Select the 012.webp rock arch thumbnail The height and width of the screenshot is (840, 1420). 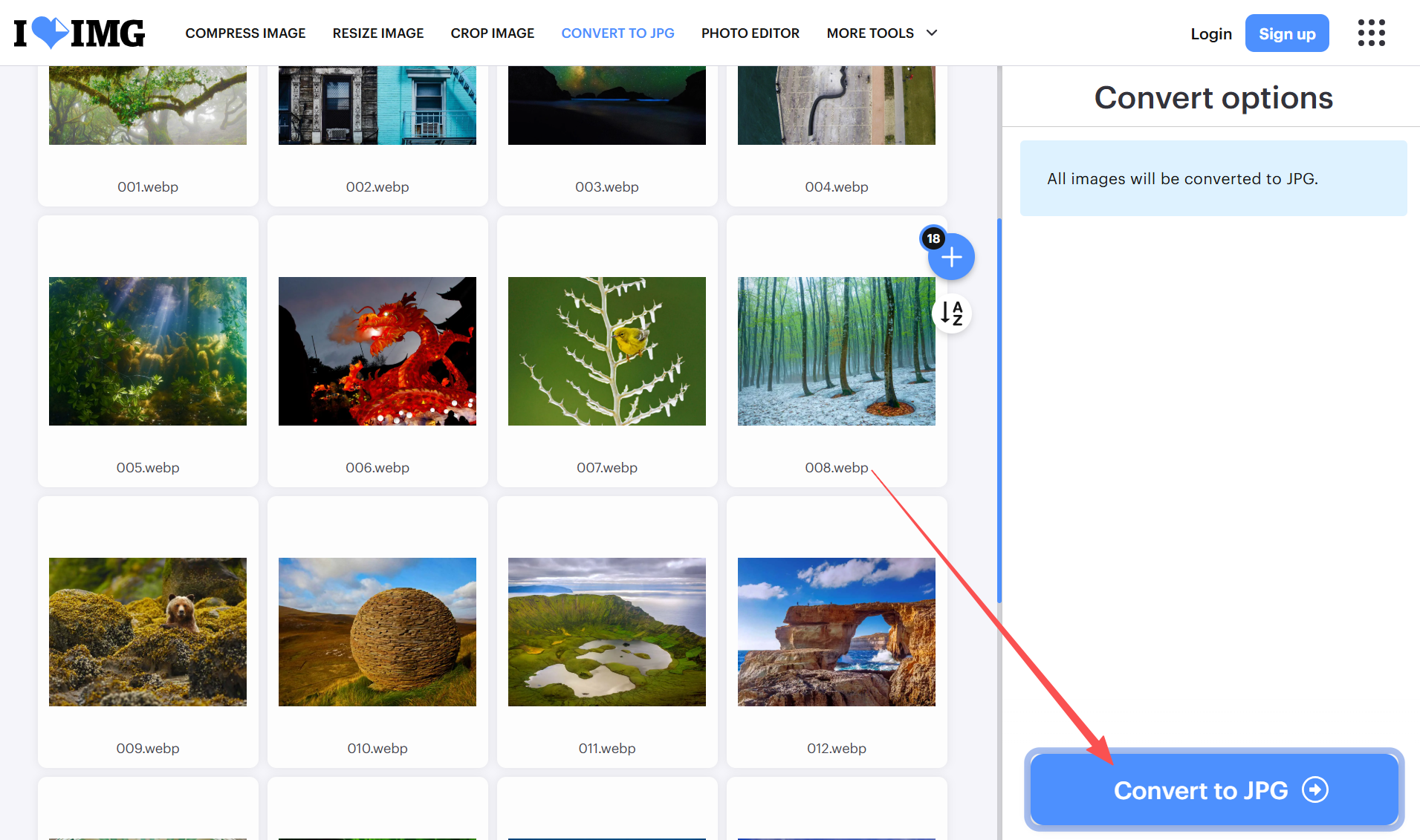(837, 632)
